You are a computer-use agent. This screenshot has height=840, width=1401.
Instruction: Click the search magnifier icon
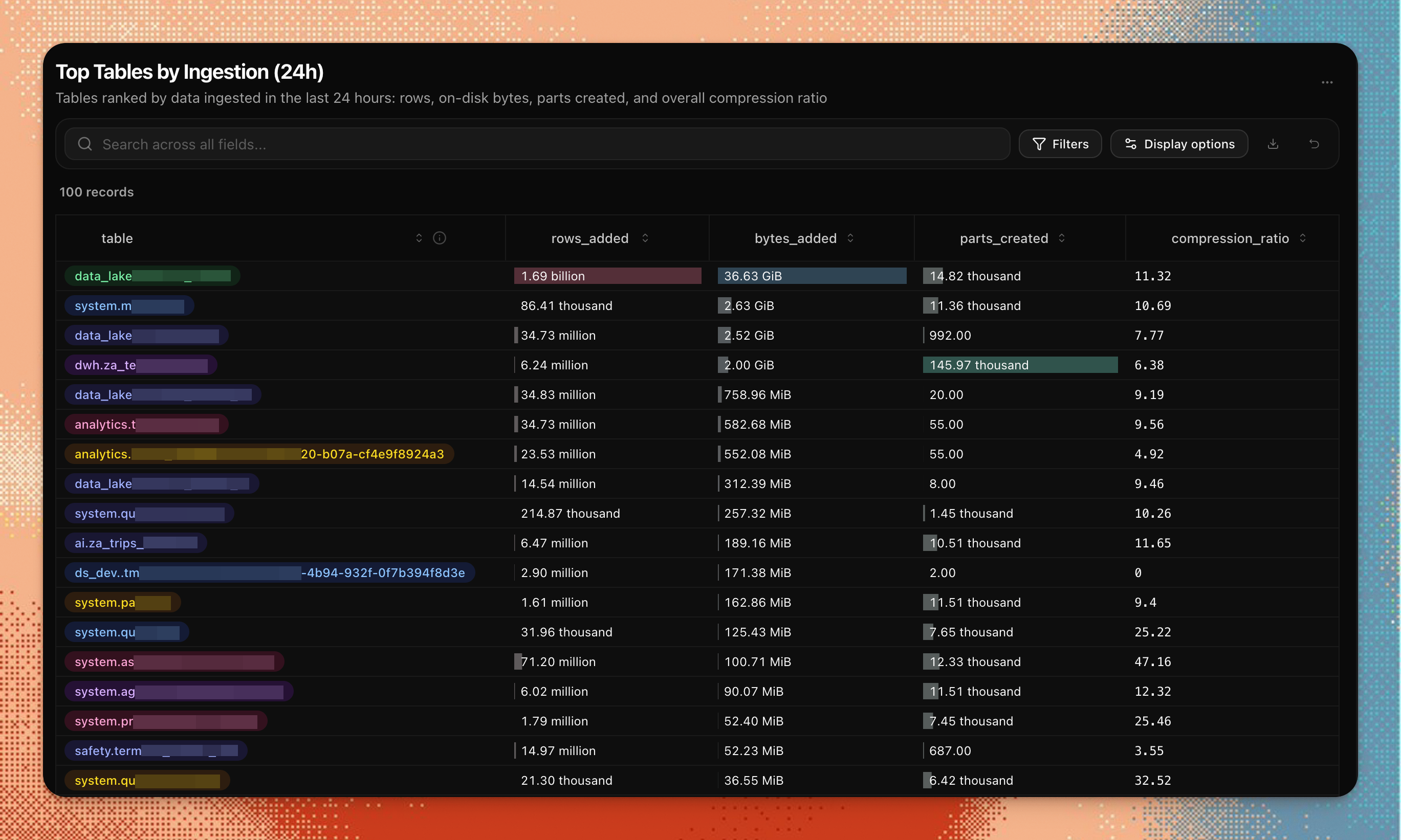85,144
